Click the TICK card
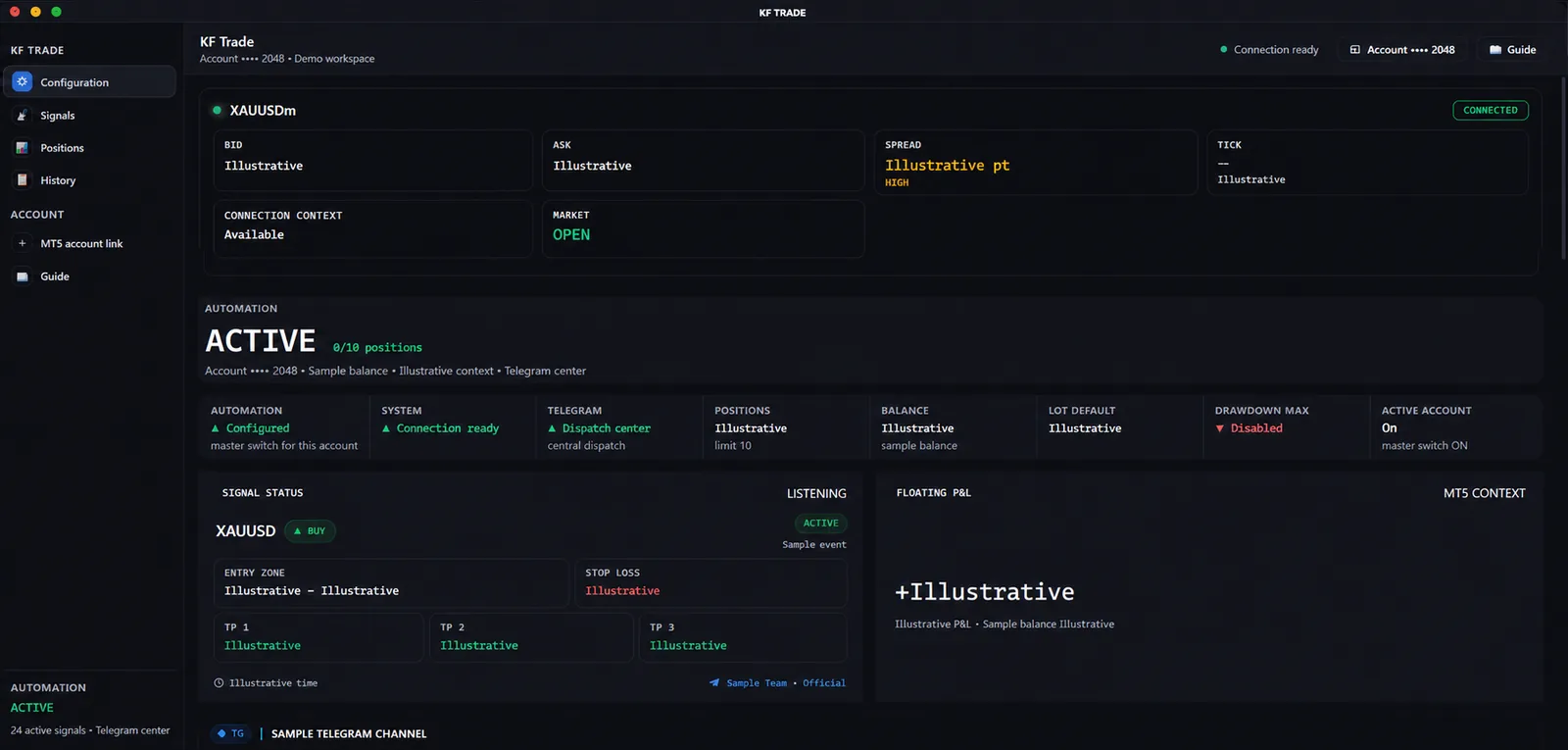Screen dimensions: 1568x750 point(1367,162)
